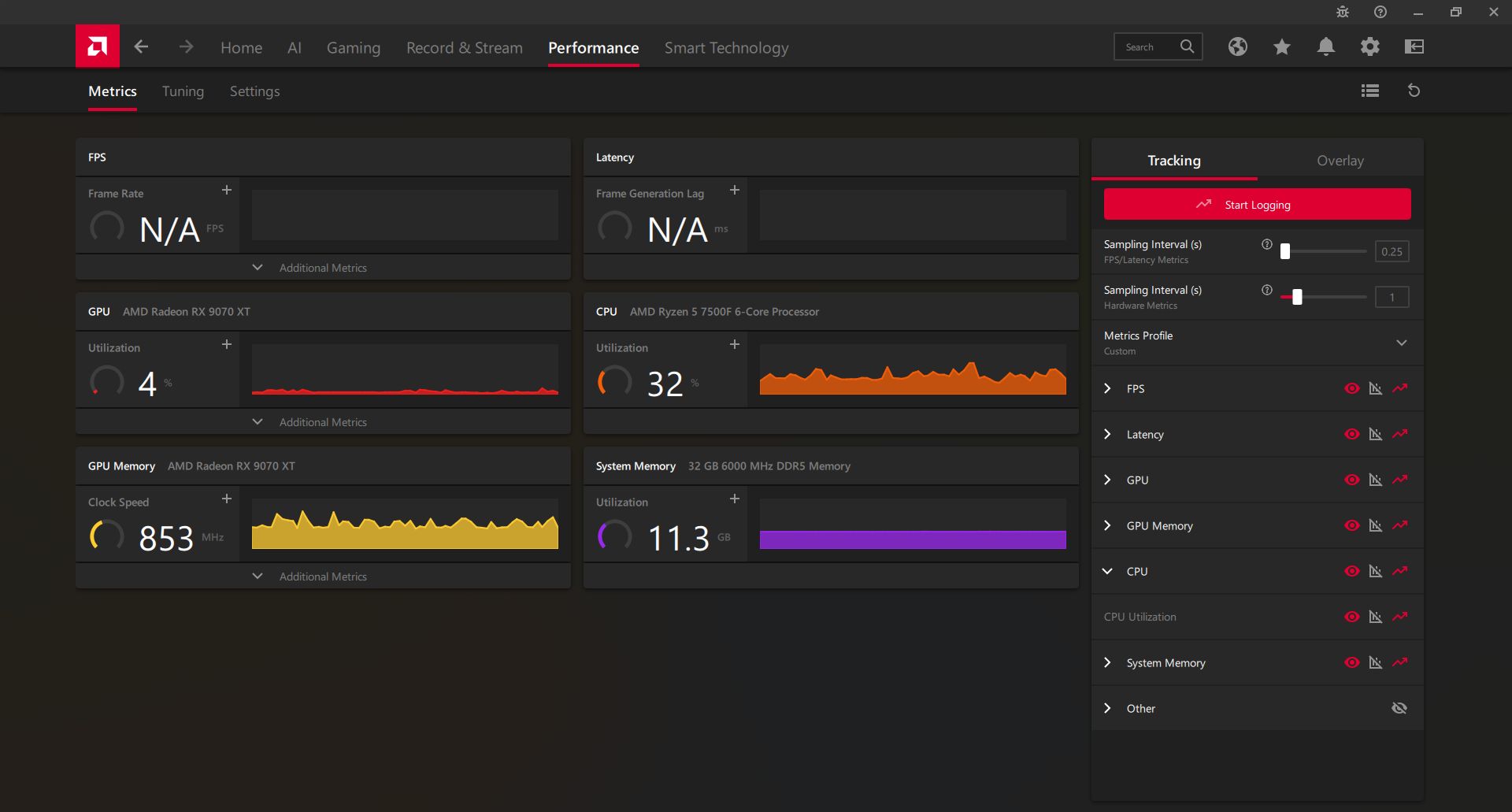Toggle CPU Utilization logging trend icon
Viewport: 1512px width, 812px height.
coord(1400,617)
